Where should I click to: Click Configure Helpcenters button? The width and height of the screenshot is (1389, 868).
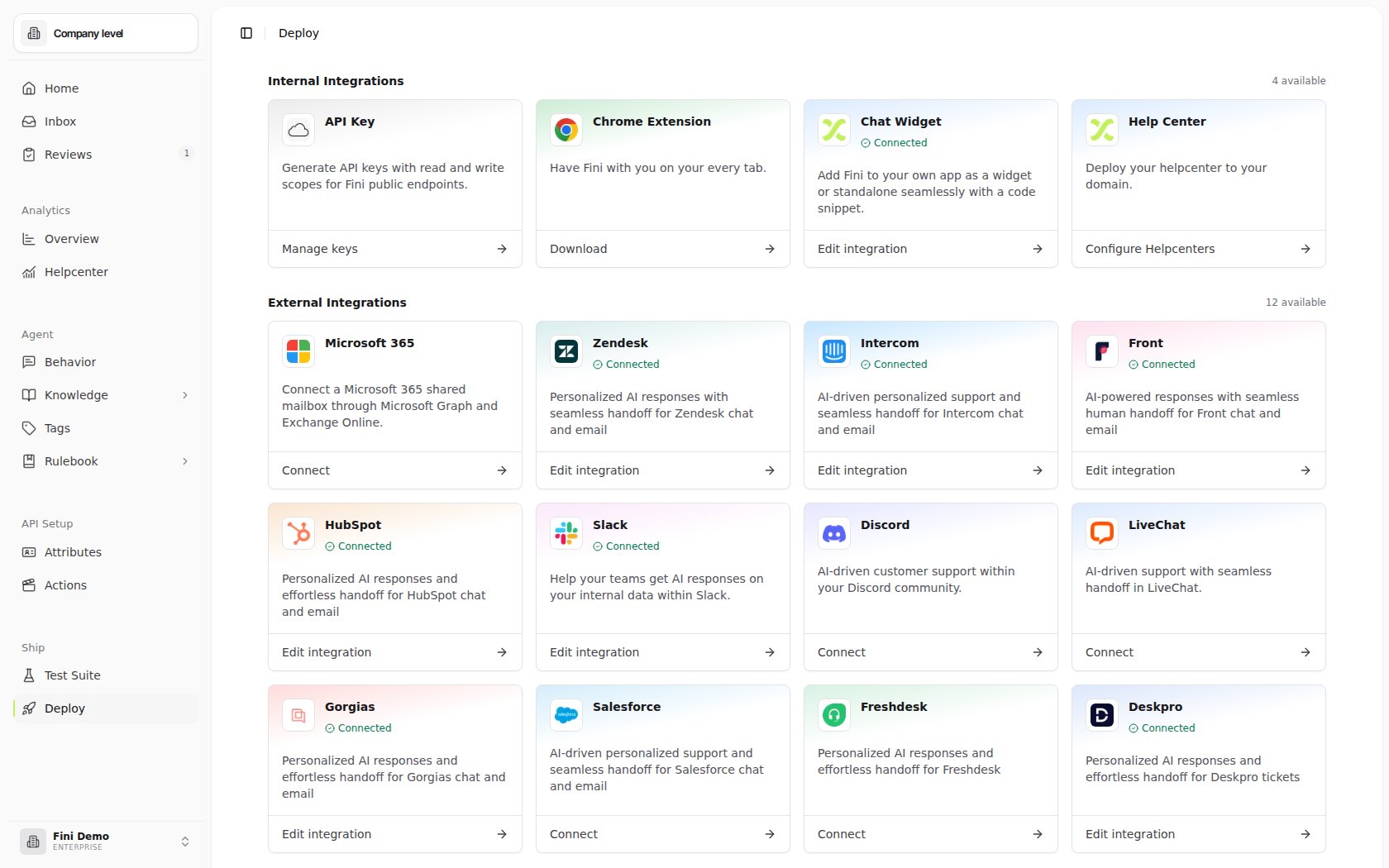[x=1199, y=249]
